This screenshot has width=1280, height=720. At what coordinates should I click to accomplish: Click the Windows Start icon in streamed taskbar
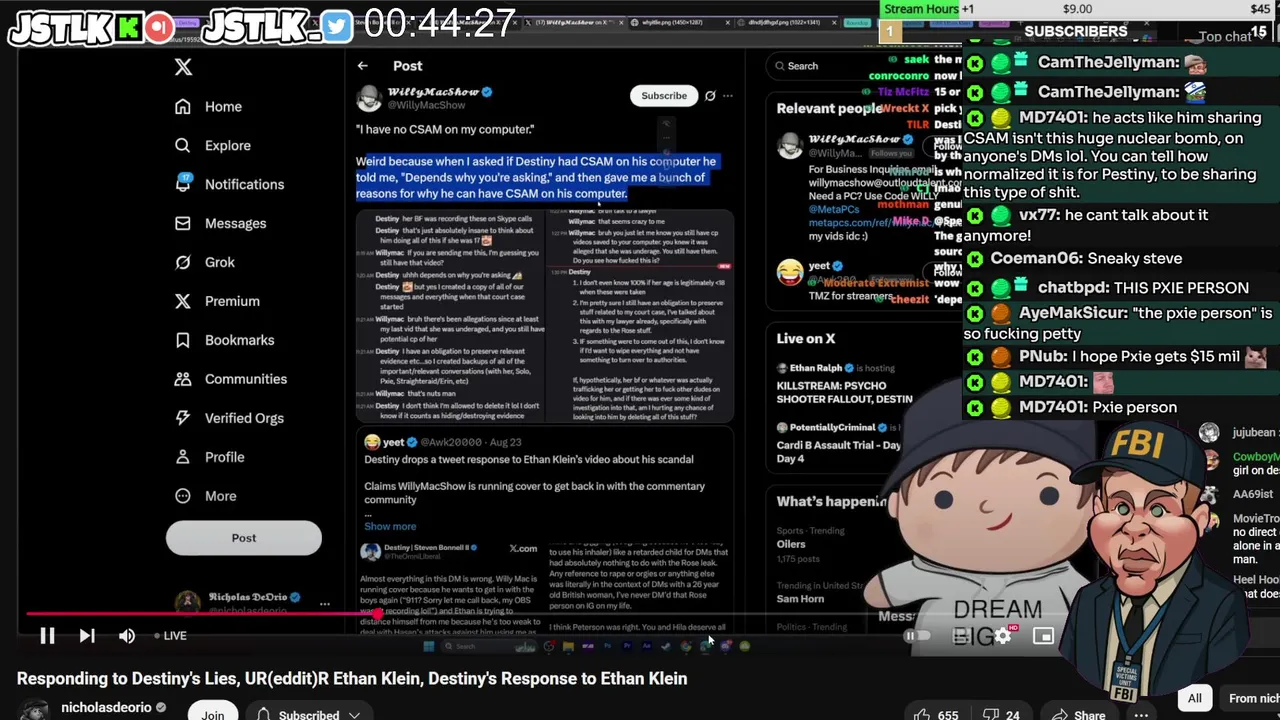pyautogui.click(x=429, y=646)
